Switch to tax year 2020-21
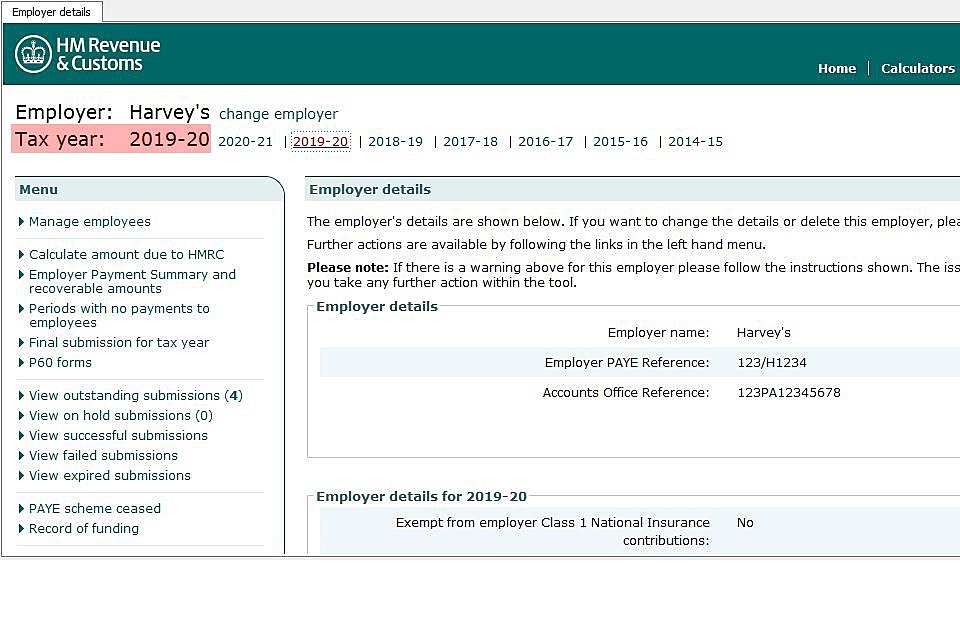 pyautogui.click(x=245, y=142)
